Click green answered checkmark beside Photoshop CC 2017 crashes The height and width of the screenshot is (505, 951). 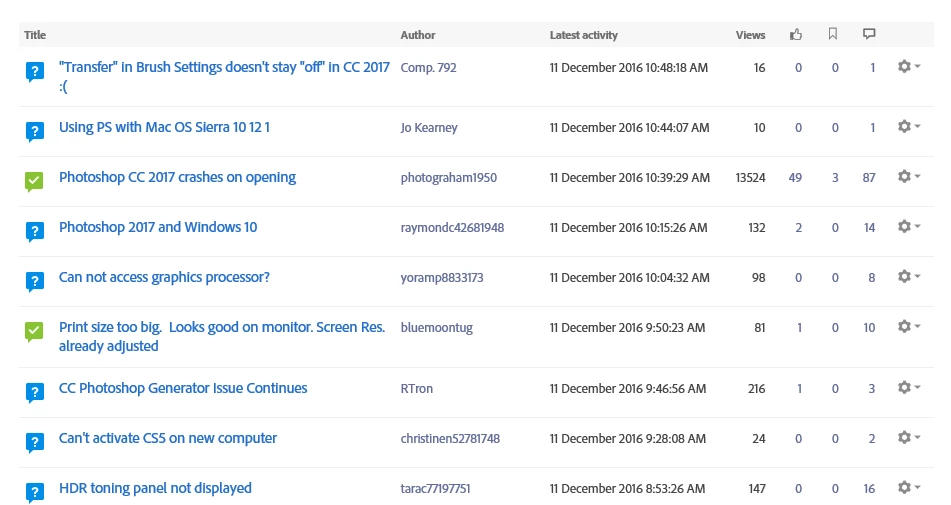coord(34,181)
